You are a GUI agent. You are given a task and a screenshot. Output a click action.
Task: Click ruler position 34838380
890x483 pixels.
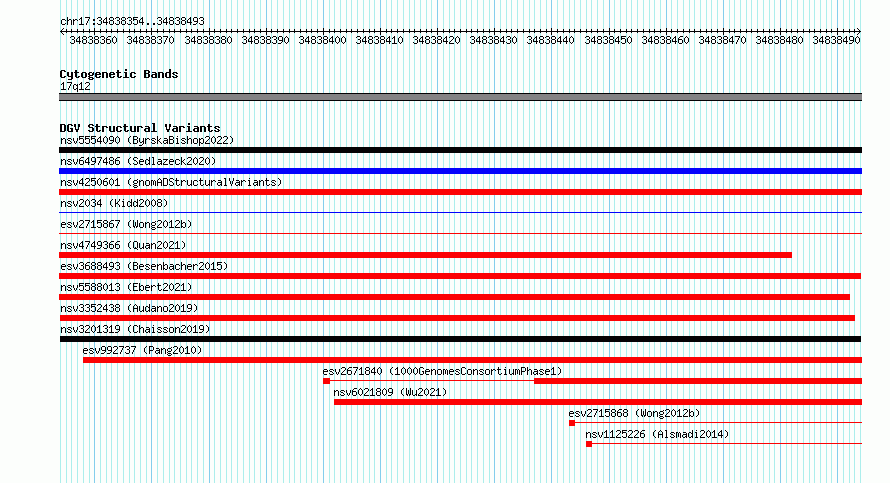(208, 40)
